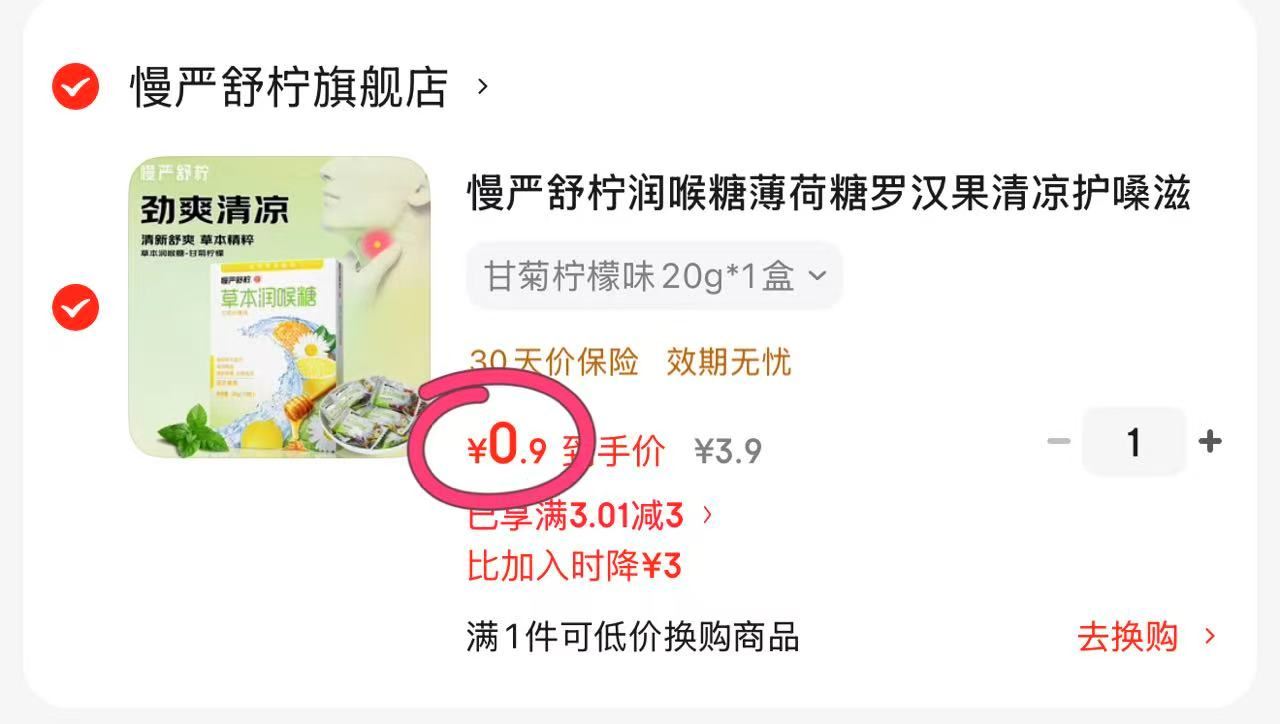Uncheck the 慢严舒柠旗舰店 store checkbox
This screenshot has height=724, width=1280.
[x=75, y=87]
